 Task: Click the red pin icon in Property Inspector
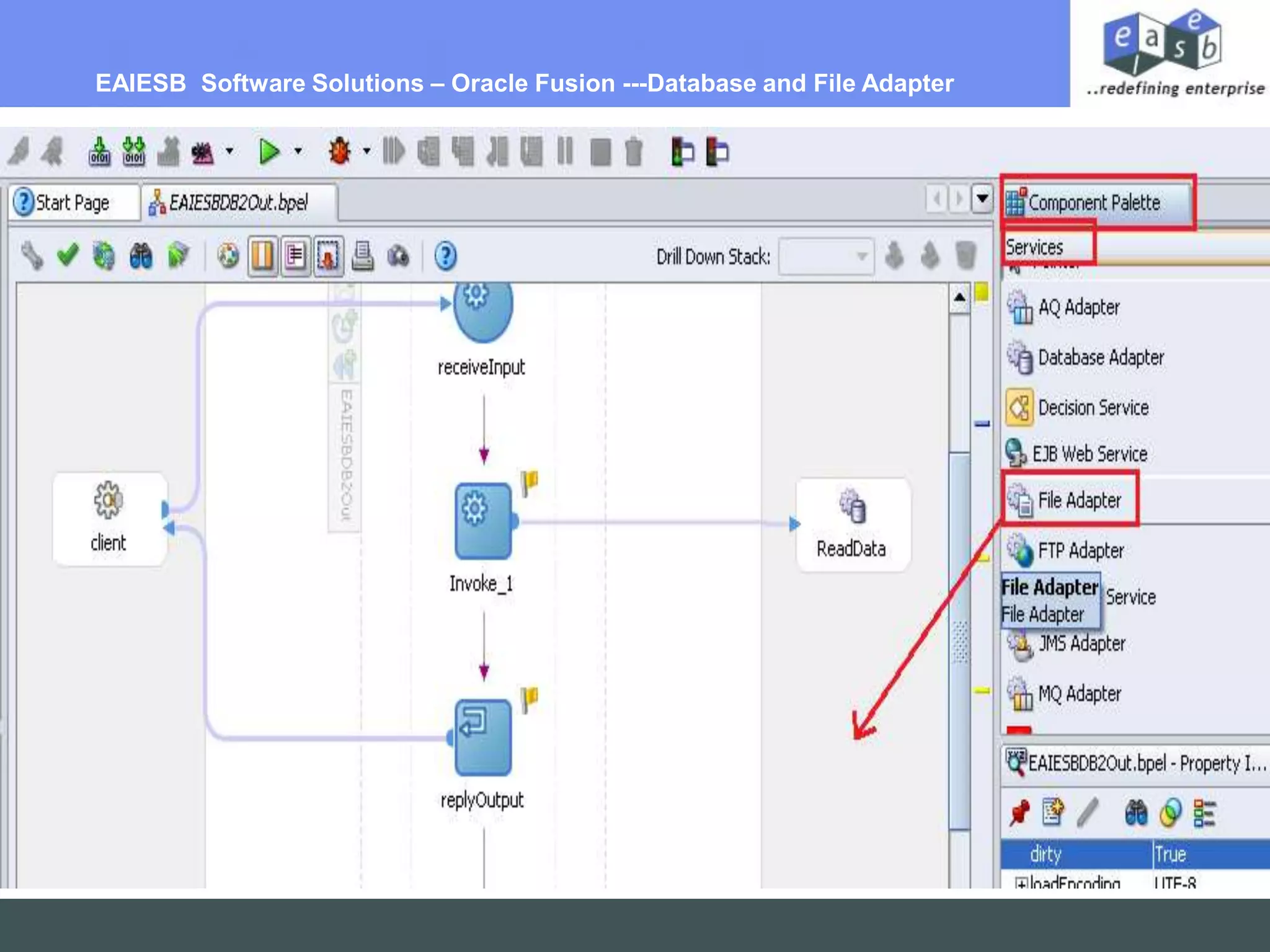[1019, 813]
